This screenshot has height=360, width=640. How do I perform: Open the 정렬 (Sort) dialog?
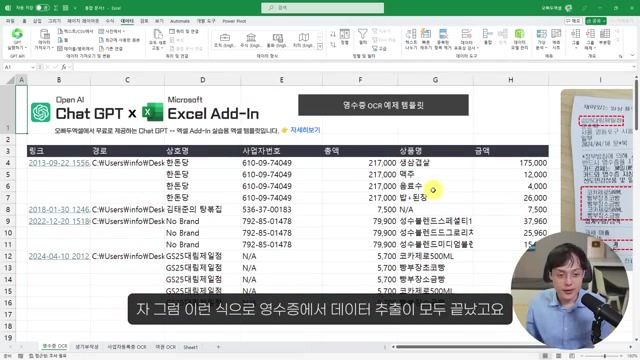click(x=345, y=37)
